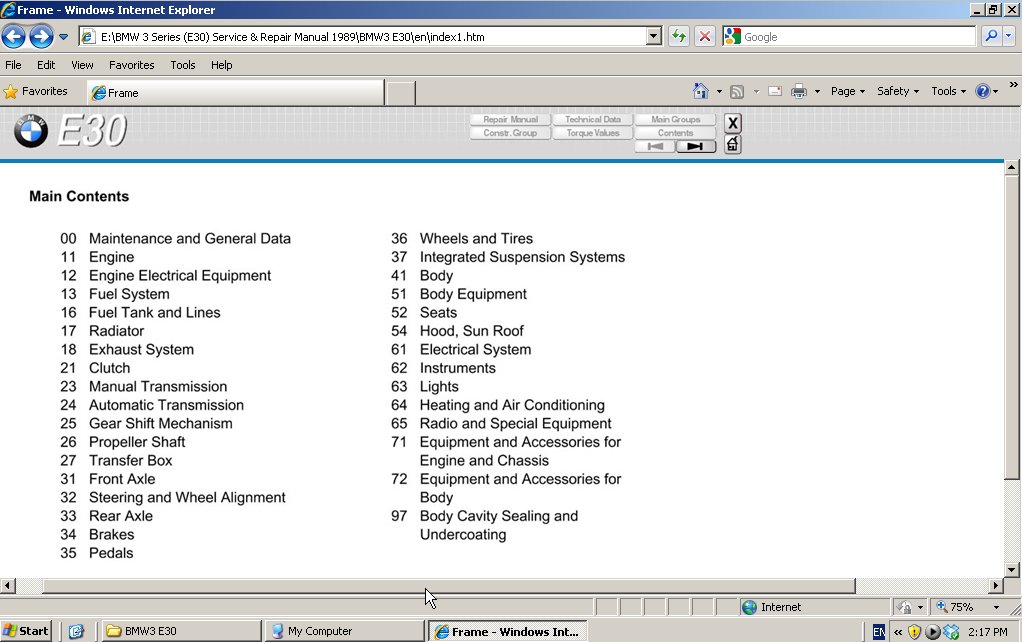Screen dimensions: 1022x642
Task: Click the Stop loading red X icon
Action: [x=705, y=37]
